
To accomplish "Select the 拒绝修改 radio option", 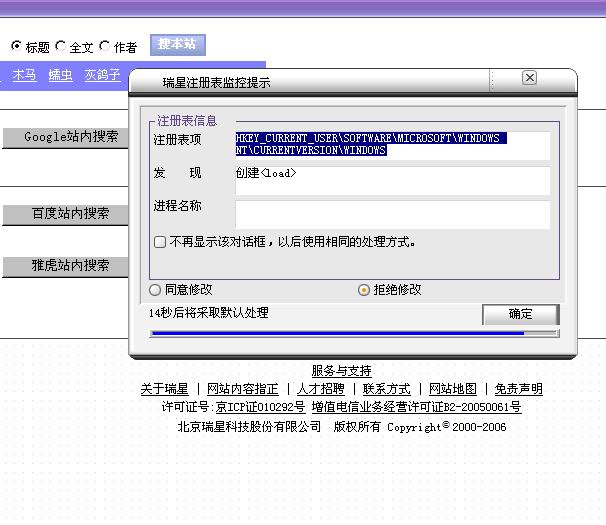I will [364, 290].
